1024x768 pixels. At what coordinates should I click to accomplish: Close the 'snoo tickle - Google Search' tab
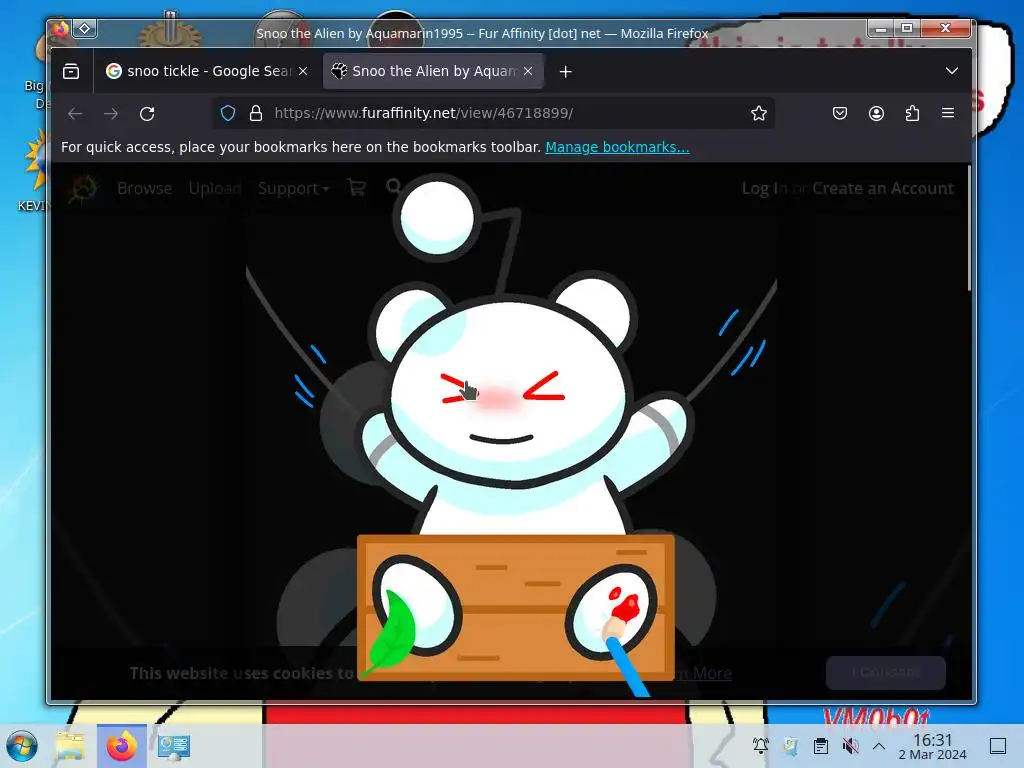click(x=303, y=71)
